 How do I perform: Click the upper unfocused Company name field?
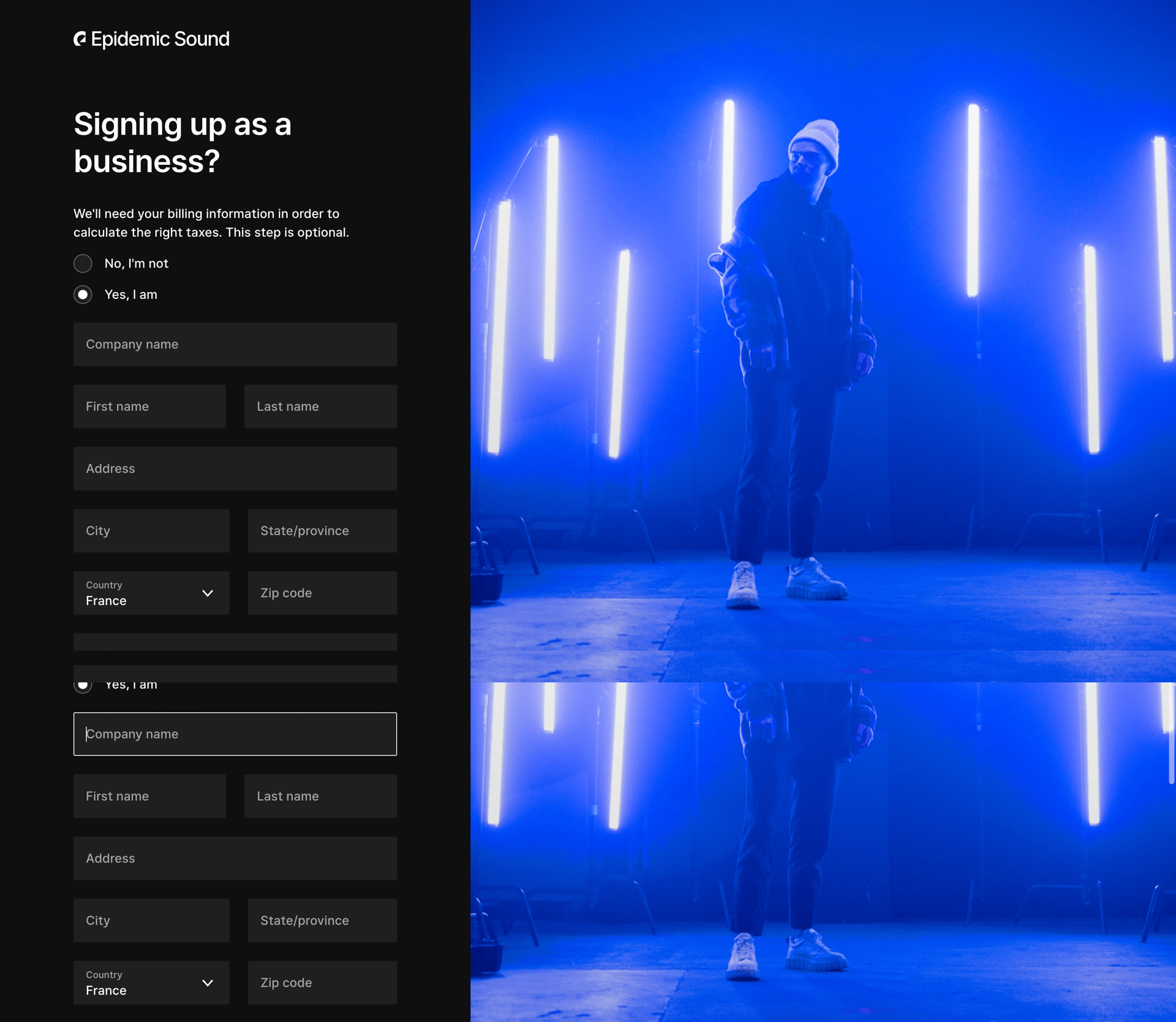click(235, 344)
